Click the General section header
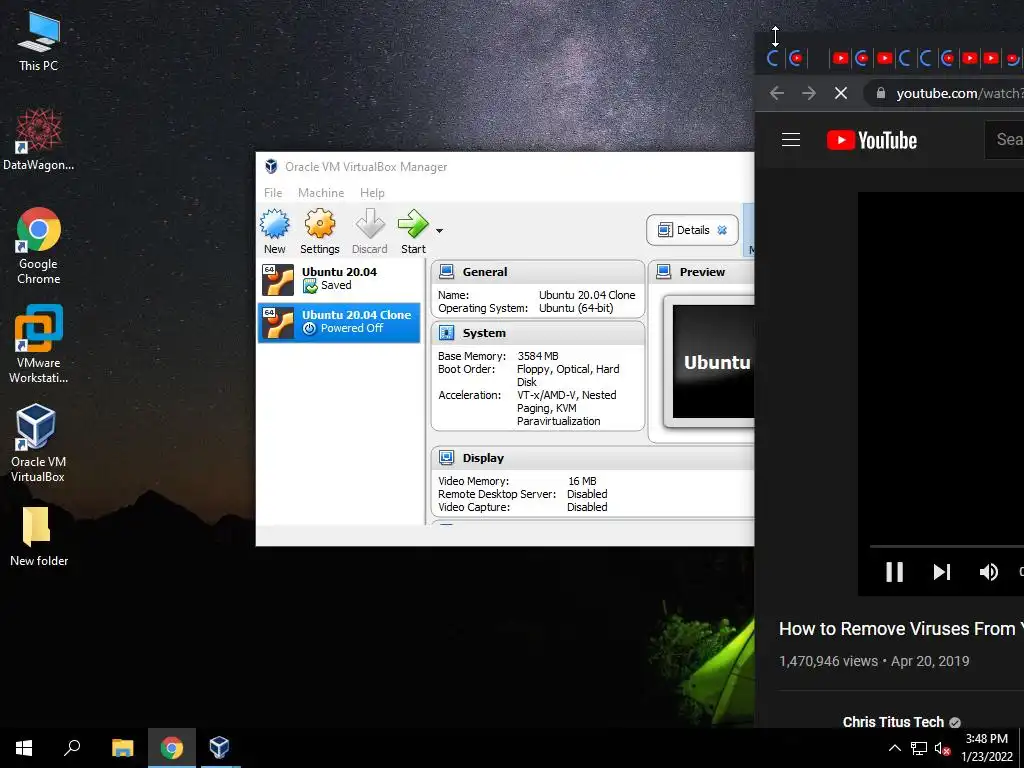 [537, 272]
